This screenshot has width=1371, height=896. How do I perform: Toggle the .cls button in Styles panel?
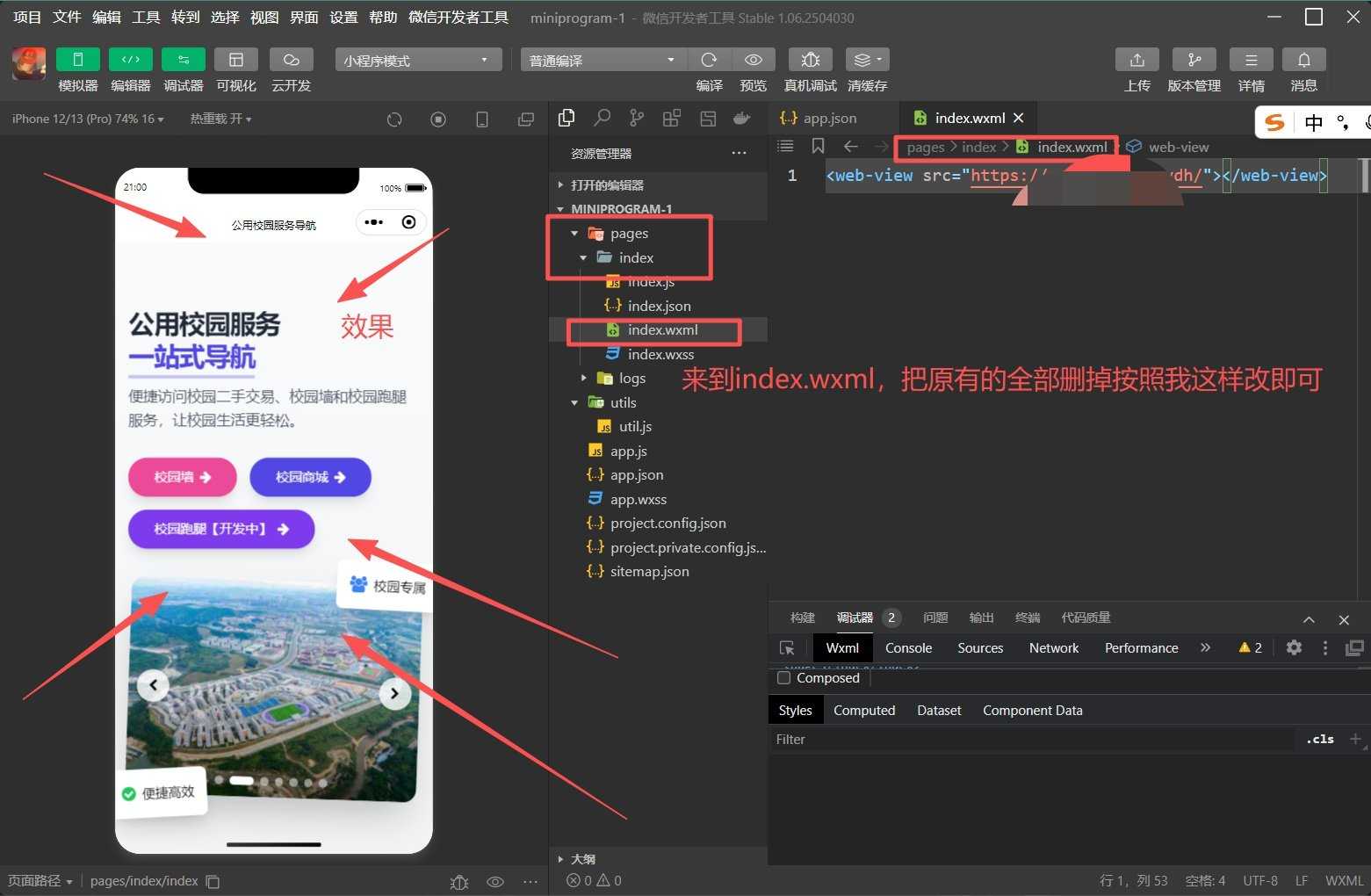tap(1319, 739)
